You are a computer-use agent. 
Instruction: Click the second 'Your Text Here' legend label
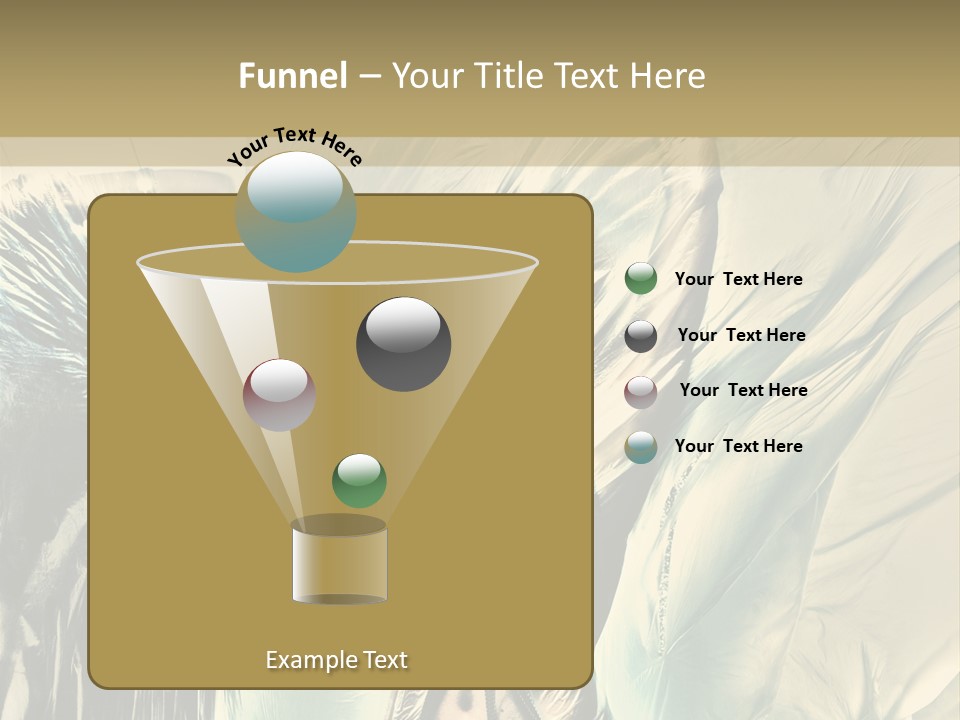pyautogui.click(x=742, y=335)
